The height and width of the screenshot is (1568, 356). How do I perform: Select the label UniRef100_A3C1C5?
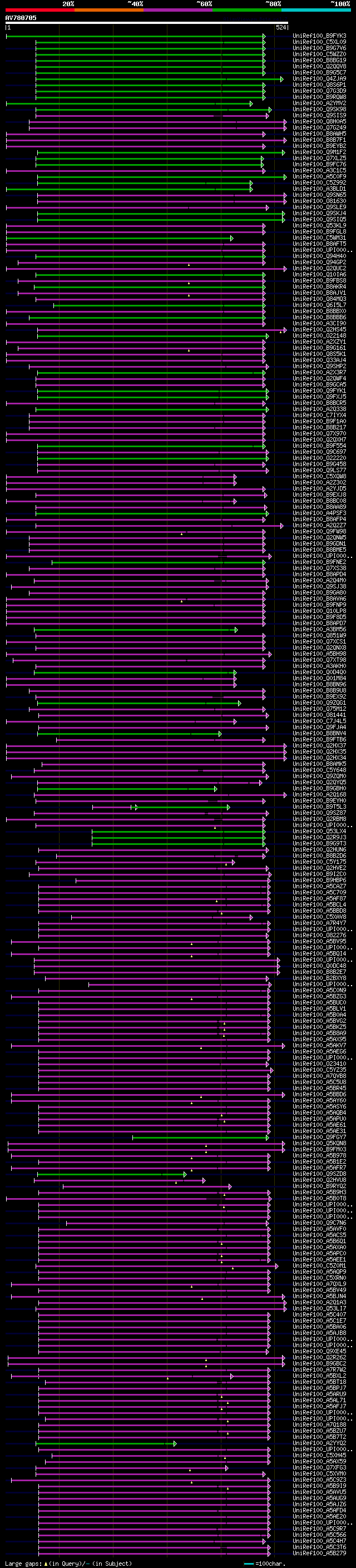(x=319, y=170)
